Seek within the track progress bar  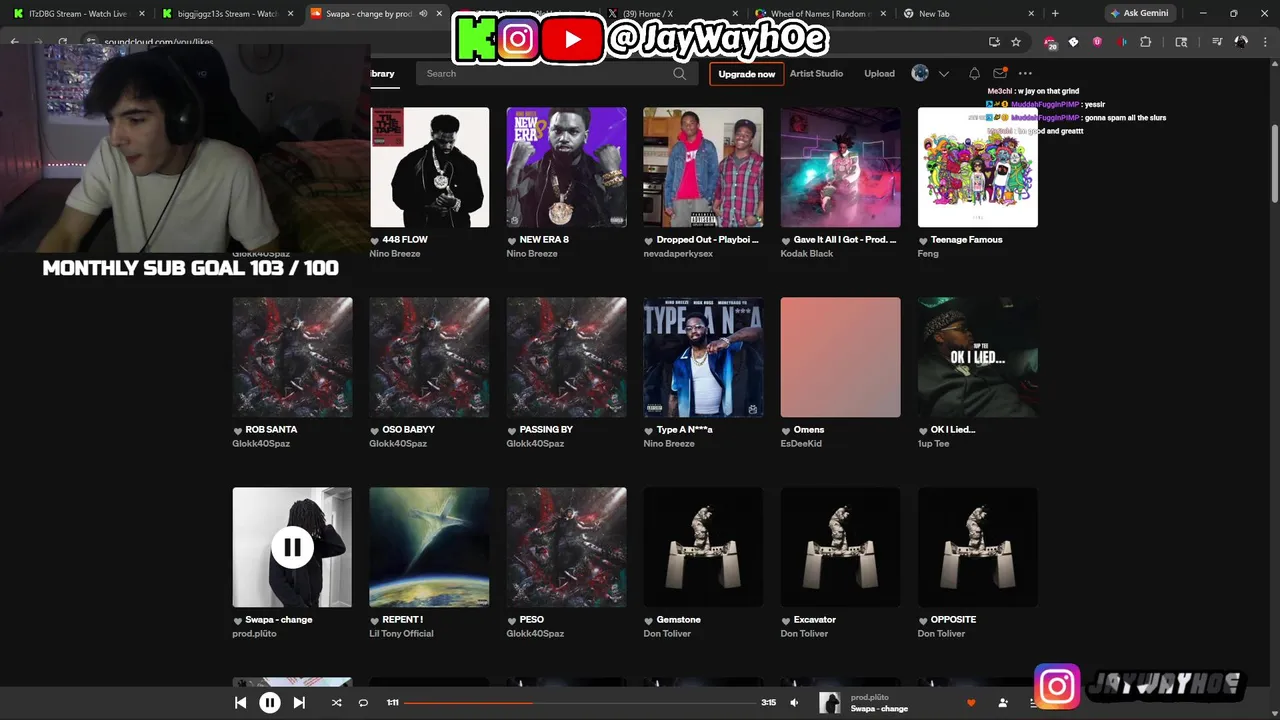[580, 703]
